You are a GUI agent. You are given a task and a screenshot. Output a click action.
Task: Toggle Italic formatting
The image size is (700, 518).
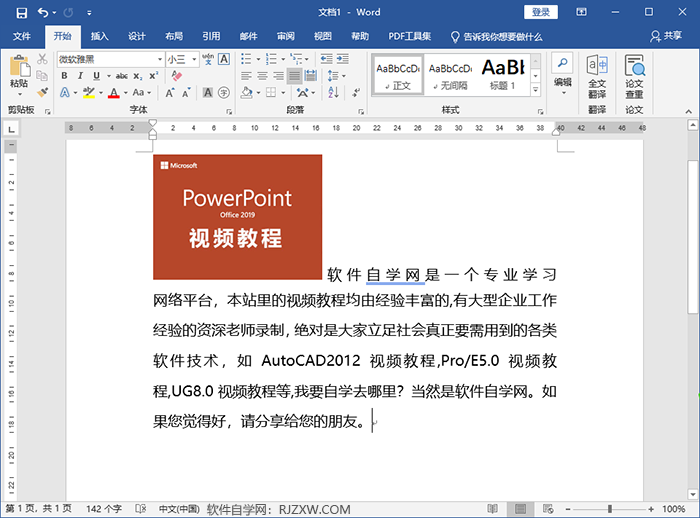click(79, 76)
